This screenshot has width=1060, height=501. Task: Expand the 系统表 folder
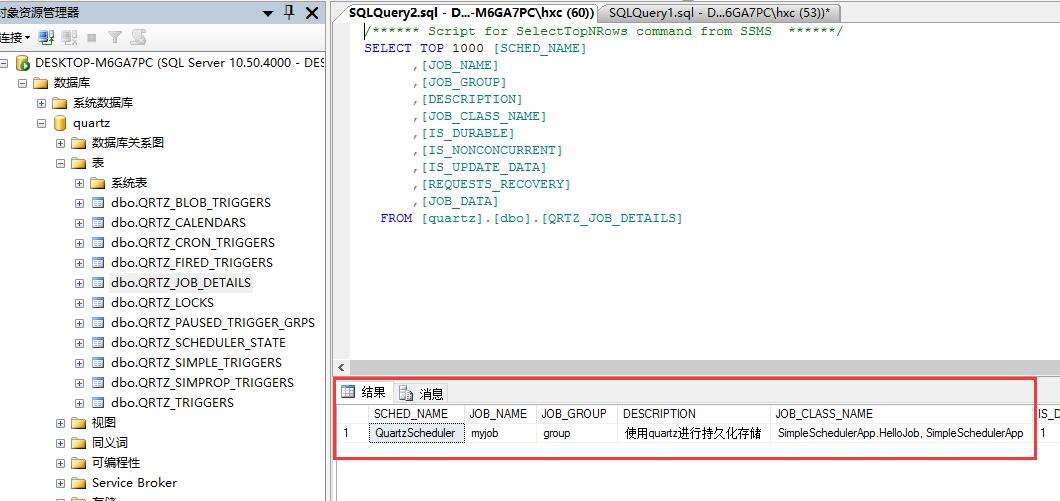tap(80, 183)
